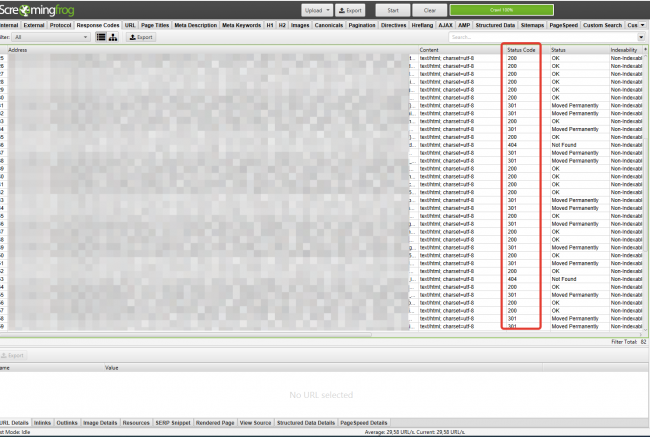The width and height of the screenshot is (650, 437).
Task: Click the Export button beside the filter
Action: coord(141,37)
